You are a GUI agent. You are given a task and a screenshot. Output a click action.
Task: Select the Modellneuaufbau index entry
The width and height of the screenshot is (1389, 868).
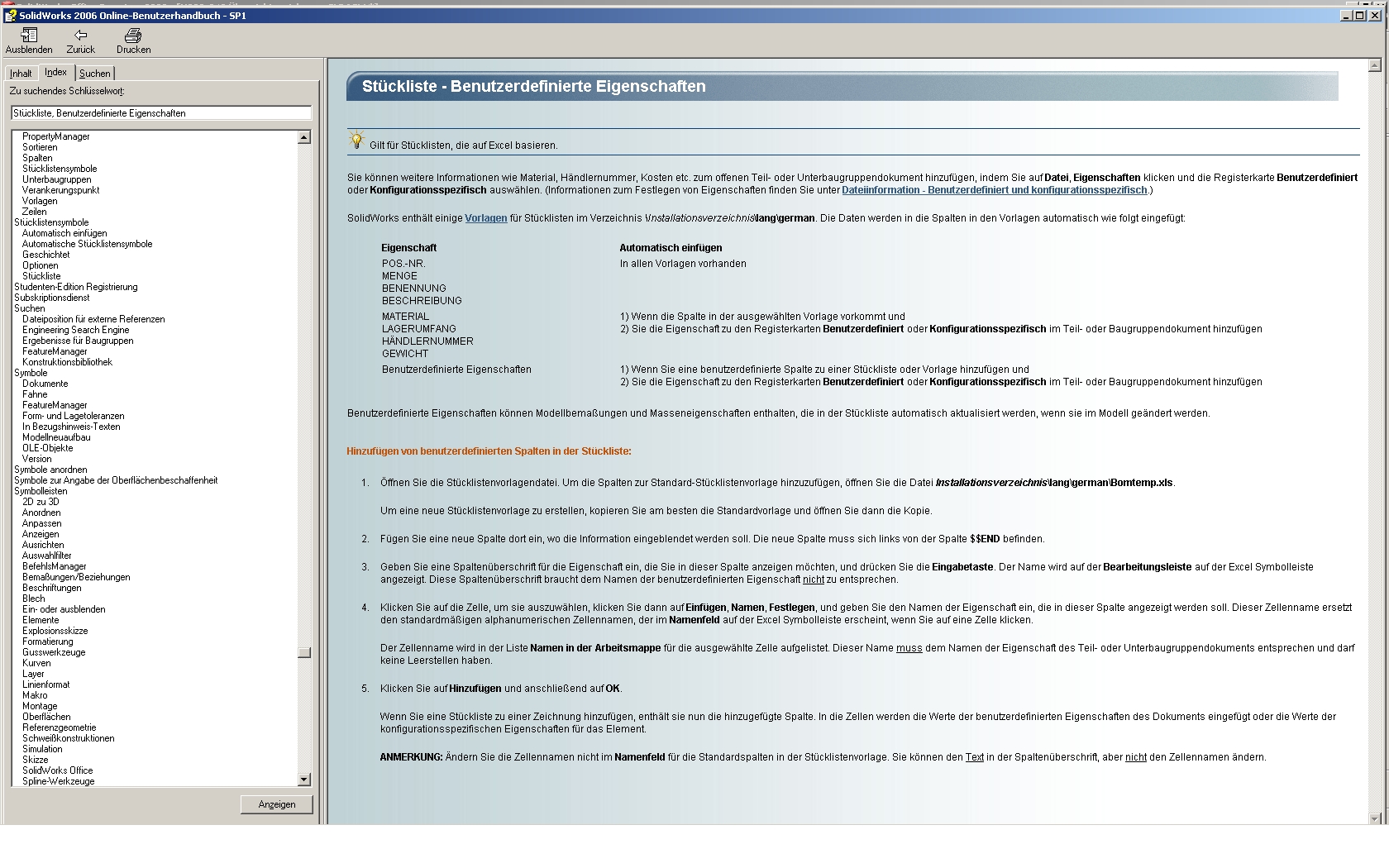(56, 437)
